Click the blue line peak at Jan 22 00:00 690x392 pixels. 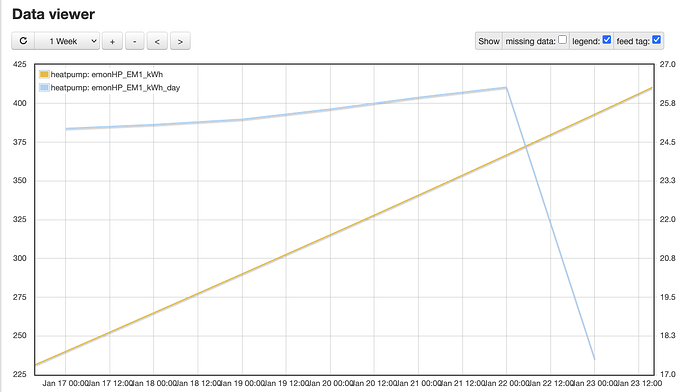(506, 88)
